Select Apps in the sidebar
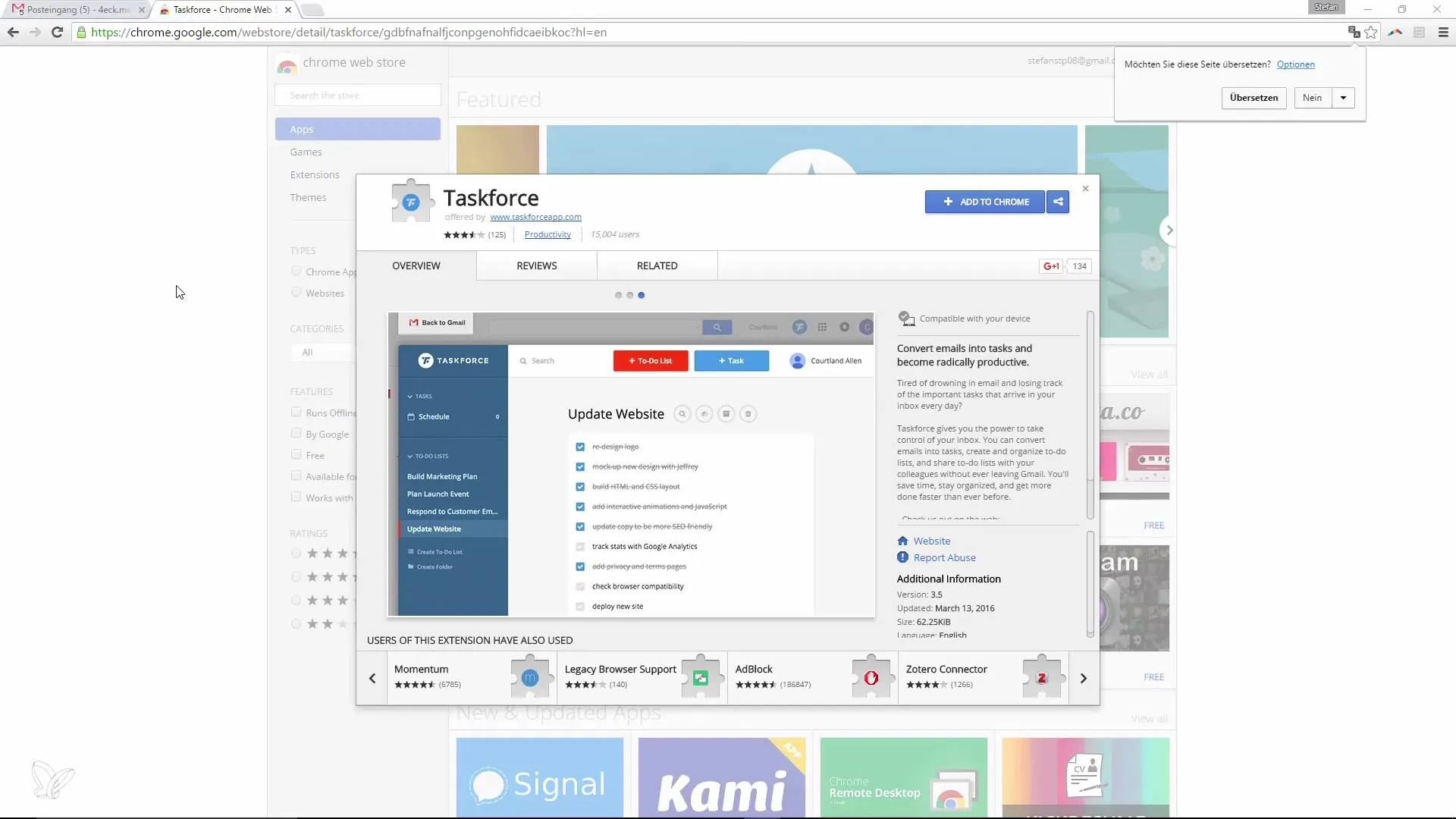The image size is (1456, 819). click(x=358, y=129)
